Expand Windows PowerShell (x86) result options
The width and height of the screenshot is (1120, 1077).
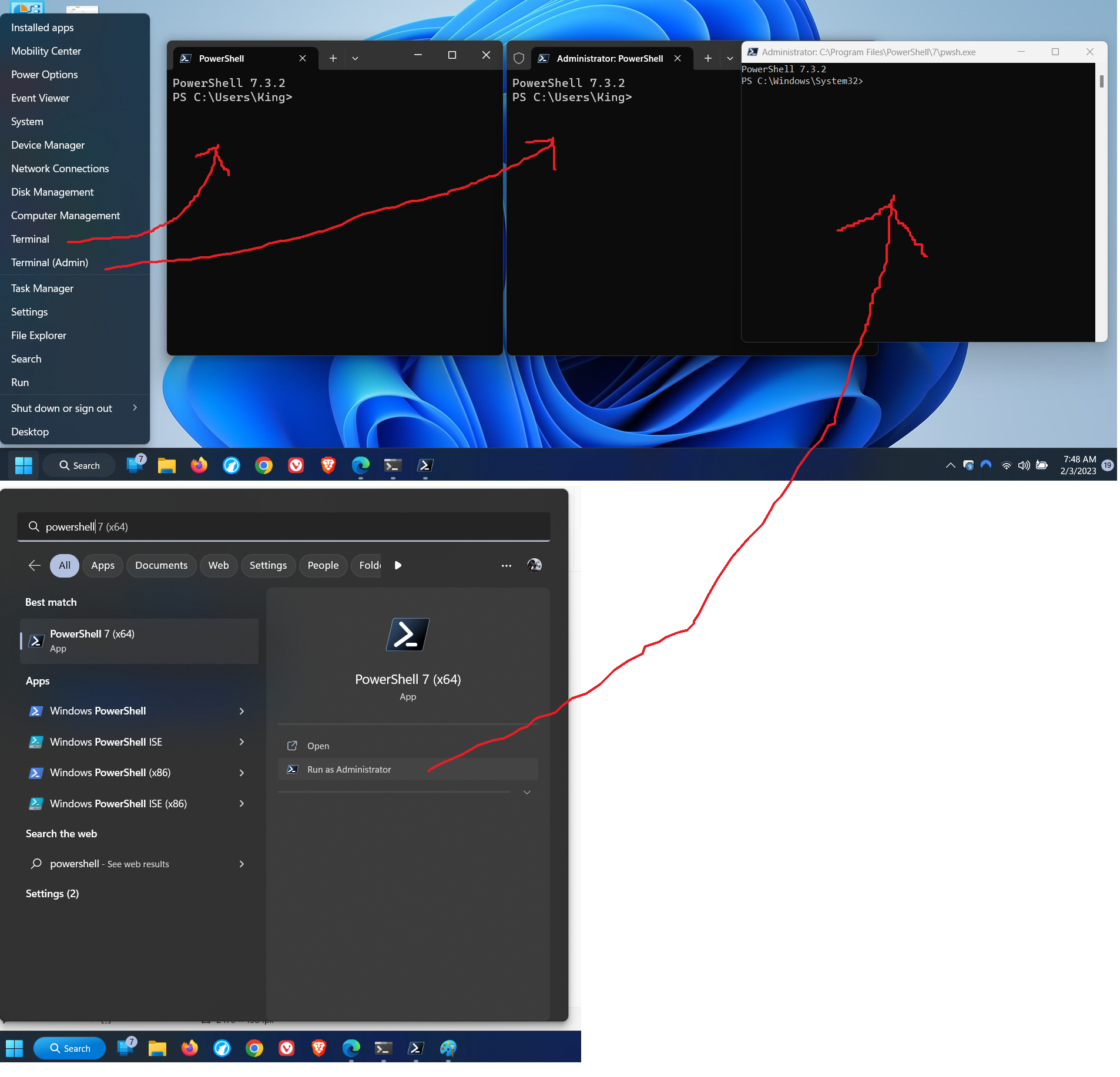point(242,773)
